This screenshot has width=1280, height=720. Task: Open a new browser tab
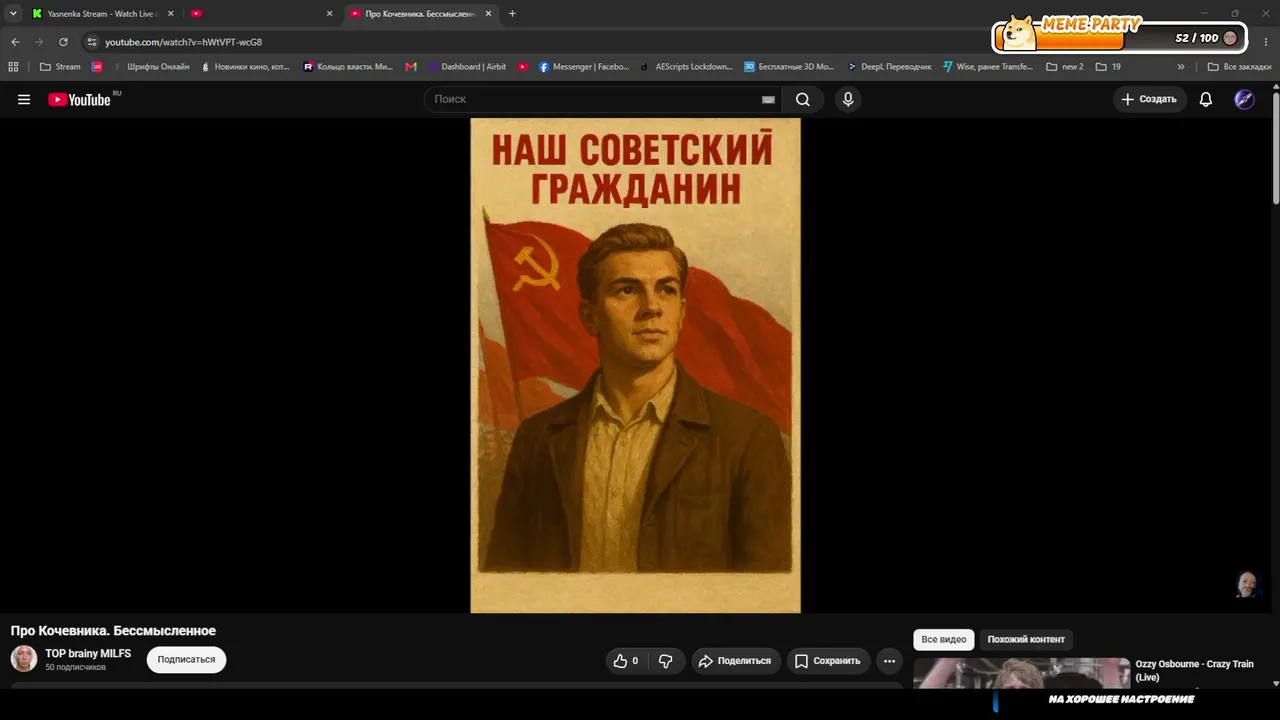[x=512, y=14]
